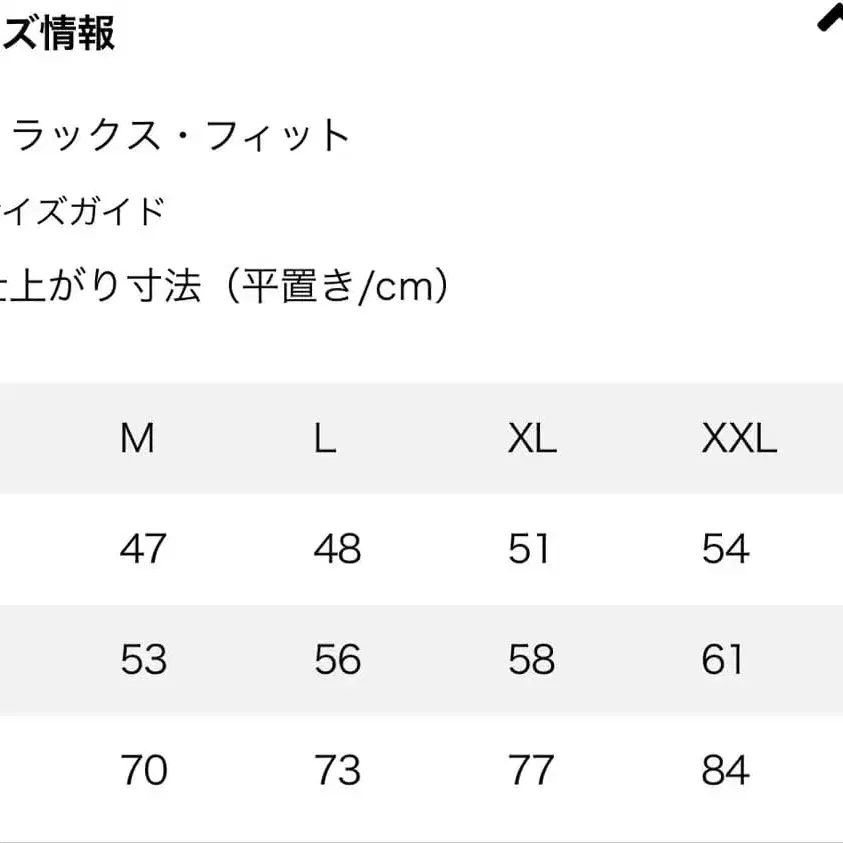The width and height of the screenshot is (843, 843).
Task: Select the XXL size column header
Action: click(x=738, y=439)
